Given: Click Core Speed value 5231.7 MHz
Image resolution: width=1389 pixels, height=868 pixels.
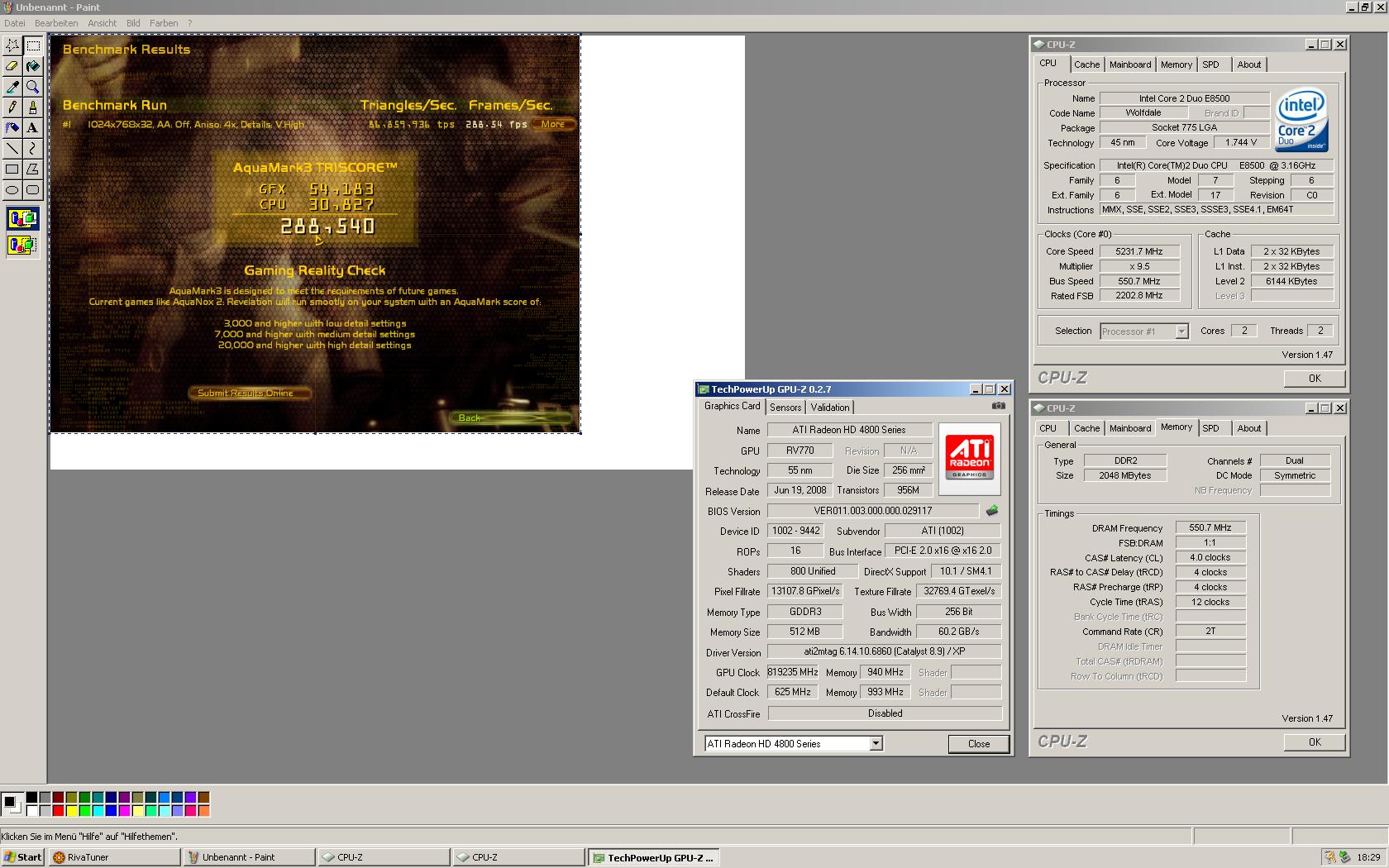Looking at the screenshot, I should coord(1138,251).
